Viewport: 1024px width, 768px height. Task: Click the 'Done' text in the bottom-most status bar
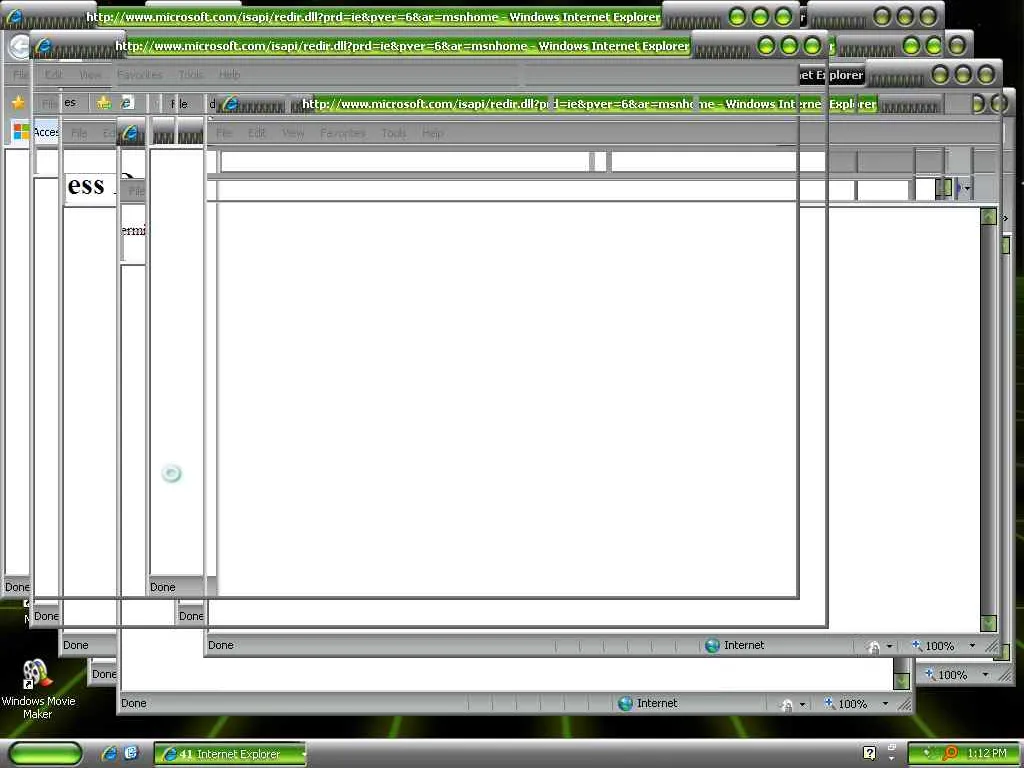tap(134, 703)
